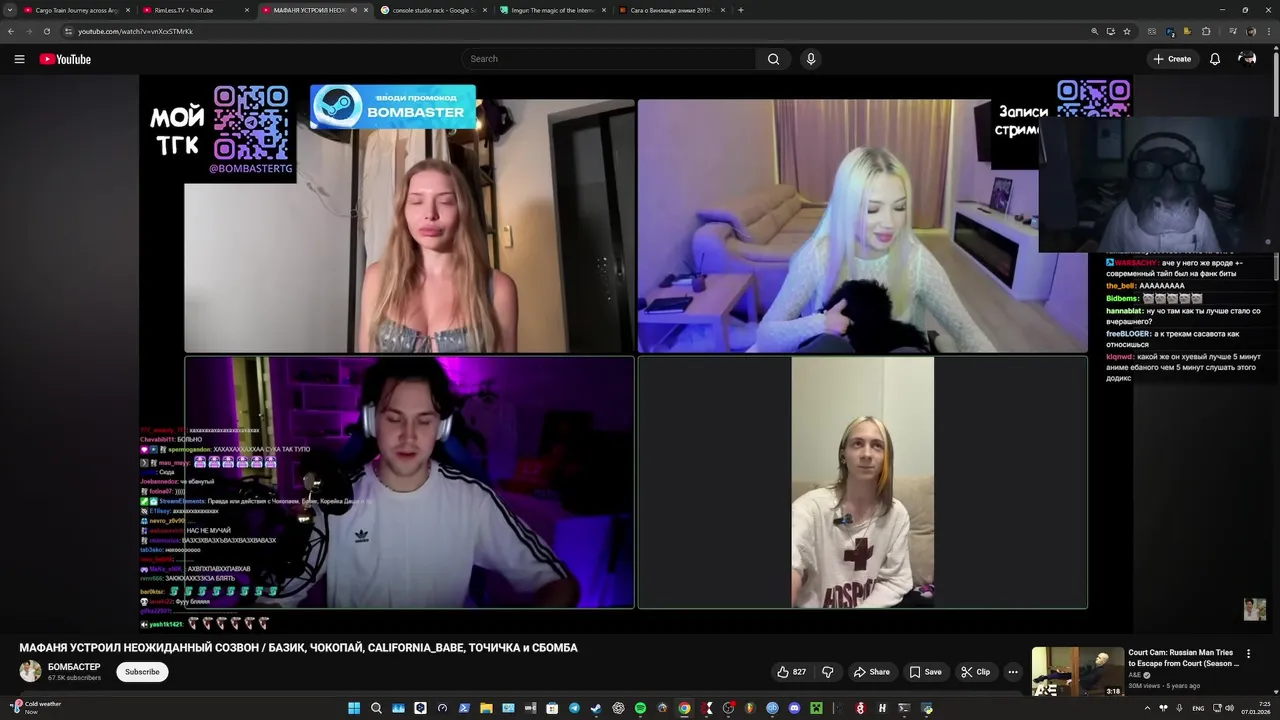Image resolution: width=1280 pixels, height=720 pixels.
Task: Dislike the video with thumbs down
Action: click(x=828, y=672)
